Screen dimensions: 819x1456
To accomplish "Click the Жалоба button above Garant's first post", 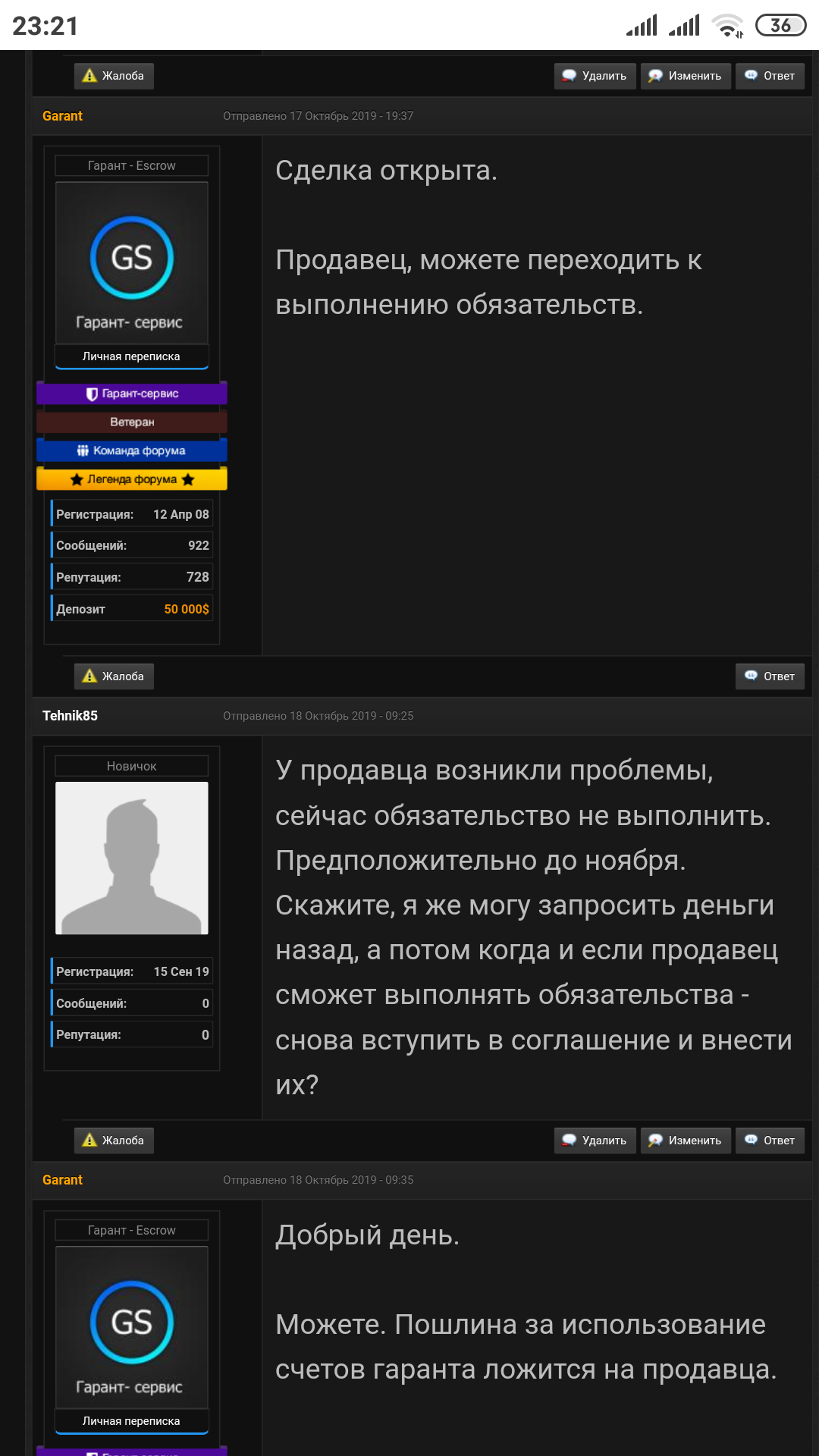I will pyautogui.click(x=114, y=76).
